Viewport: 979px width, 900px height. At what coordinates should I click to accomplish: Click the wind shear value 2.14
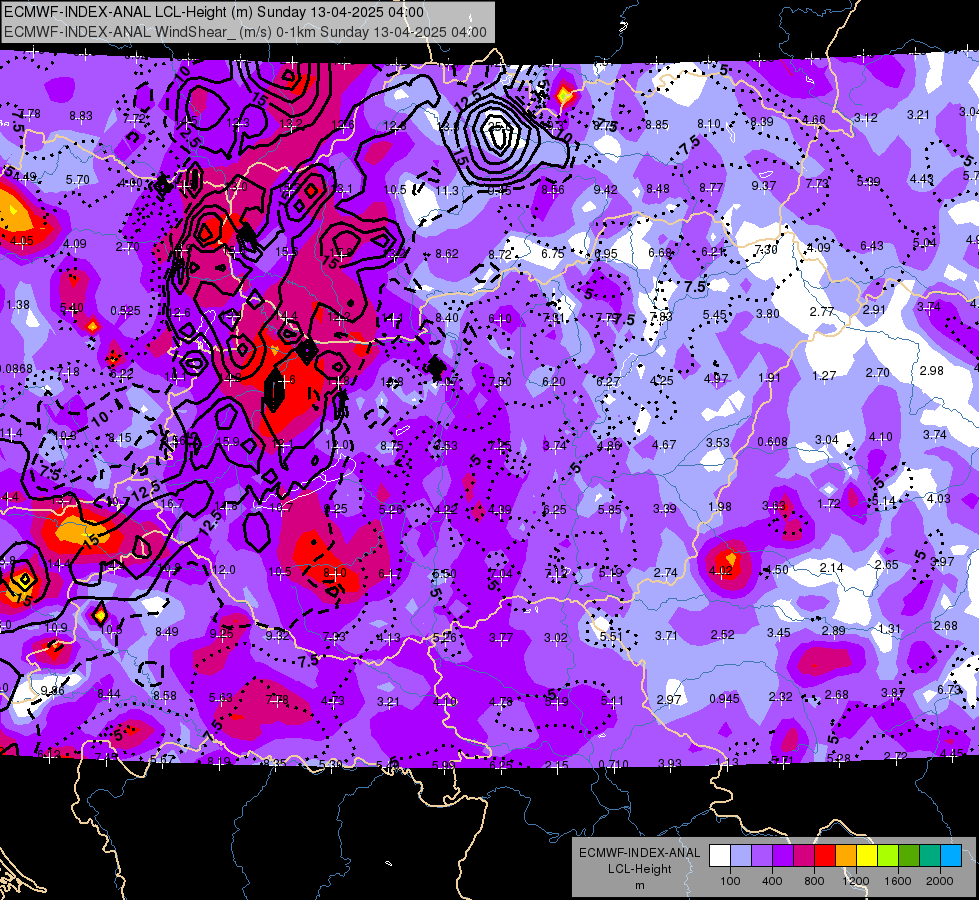coord(832,567)
